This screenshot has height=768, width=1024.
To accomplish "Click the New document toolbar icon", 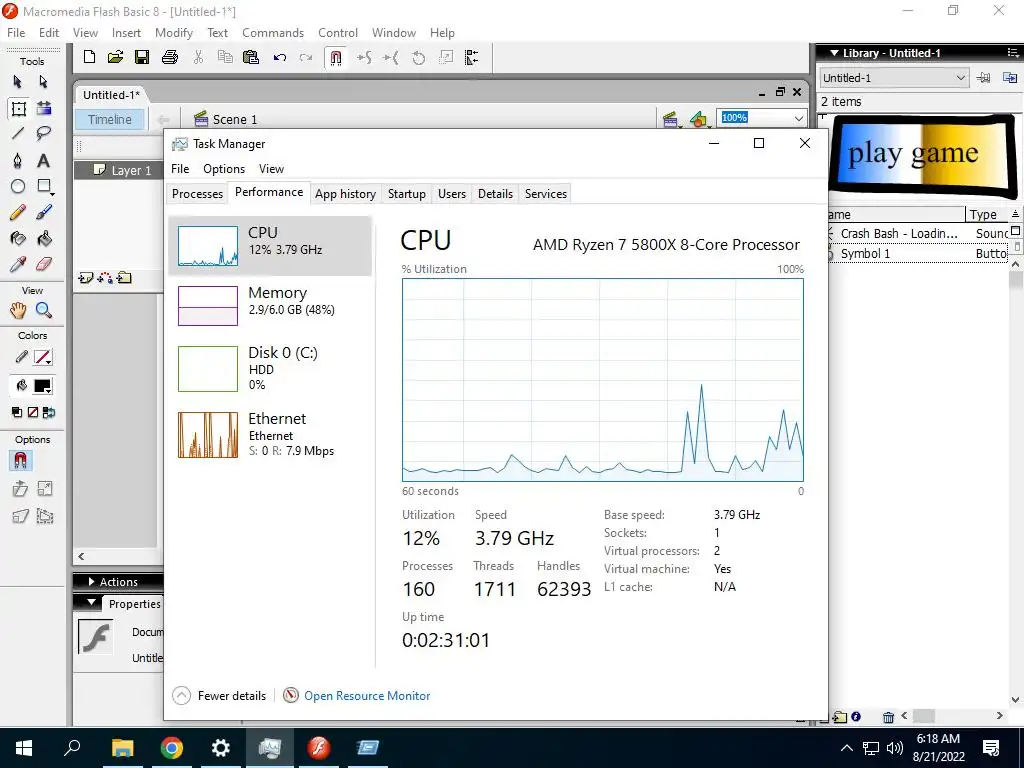I will pyautogui.click(x=89, y=57).
